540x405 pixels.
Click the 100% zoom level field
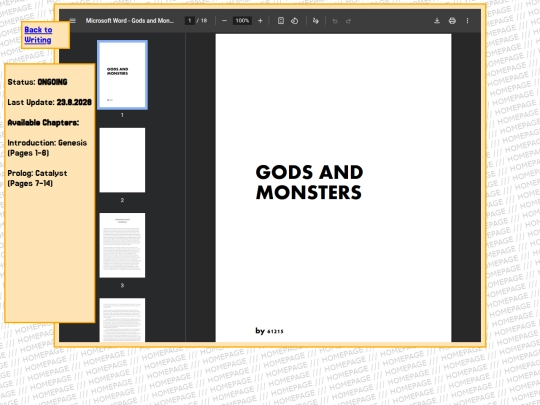click(x=242, y=21)
